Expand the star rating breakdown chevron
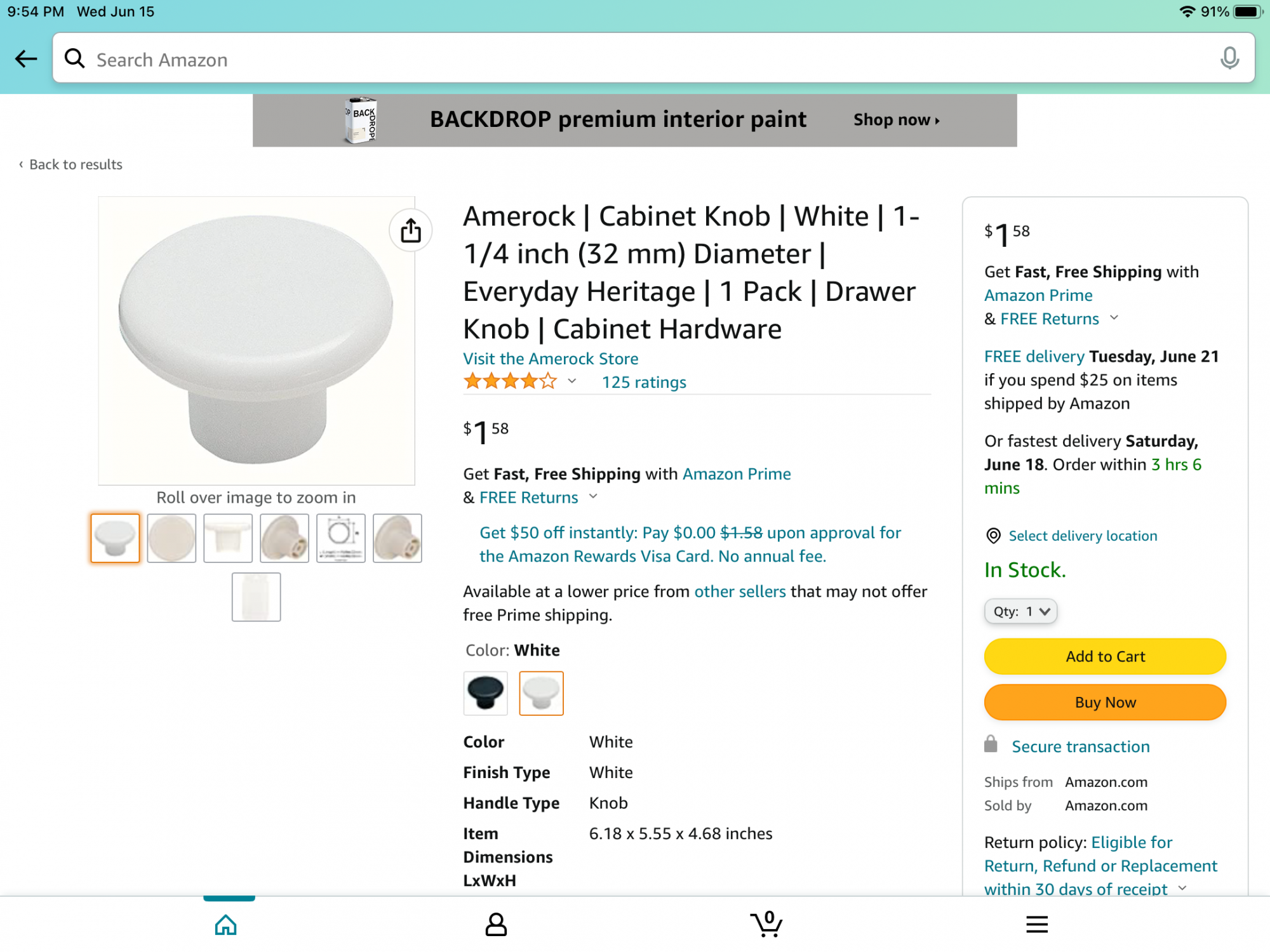 coord(572,381)
